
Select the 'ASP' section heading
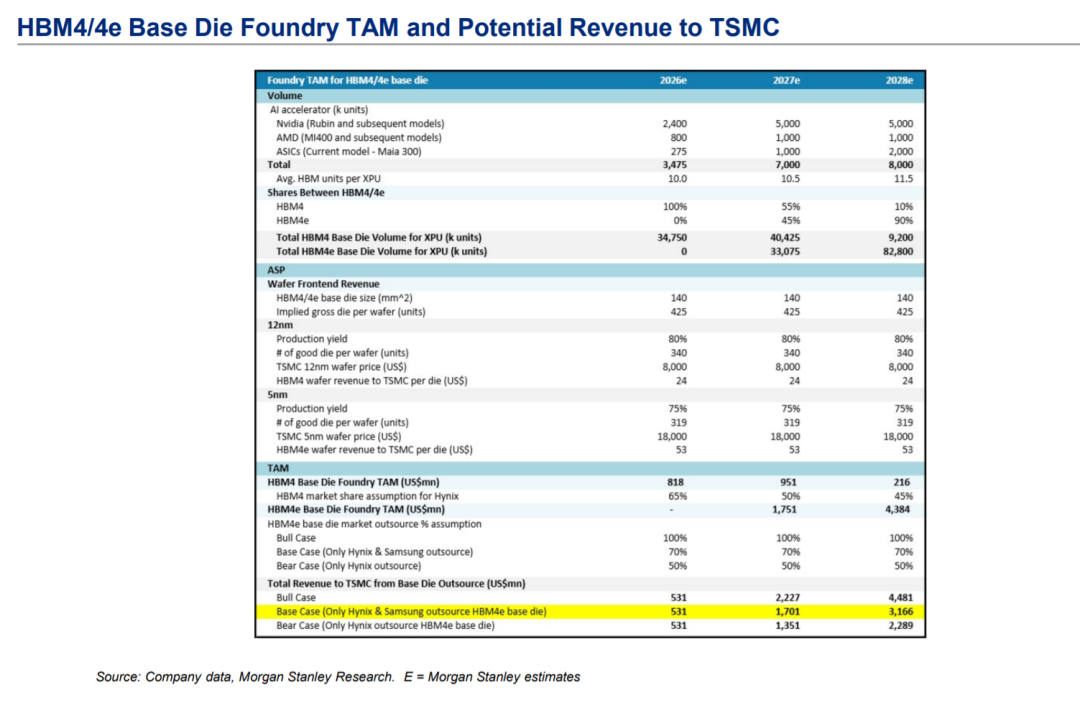click(x=276, y=270)
